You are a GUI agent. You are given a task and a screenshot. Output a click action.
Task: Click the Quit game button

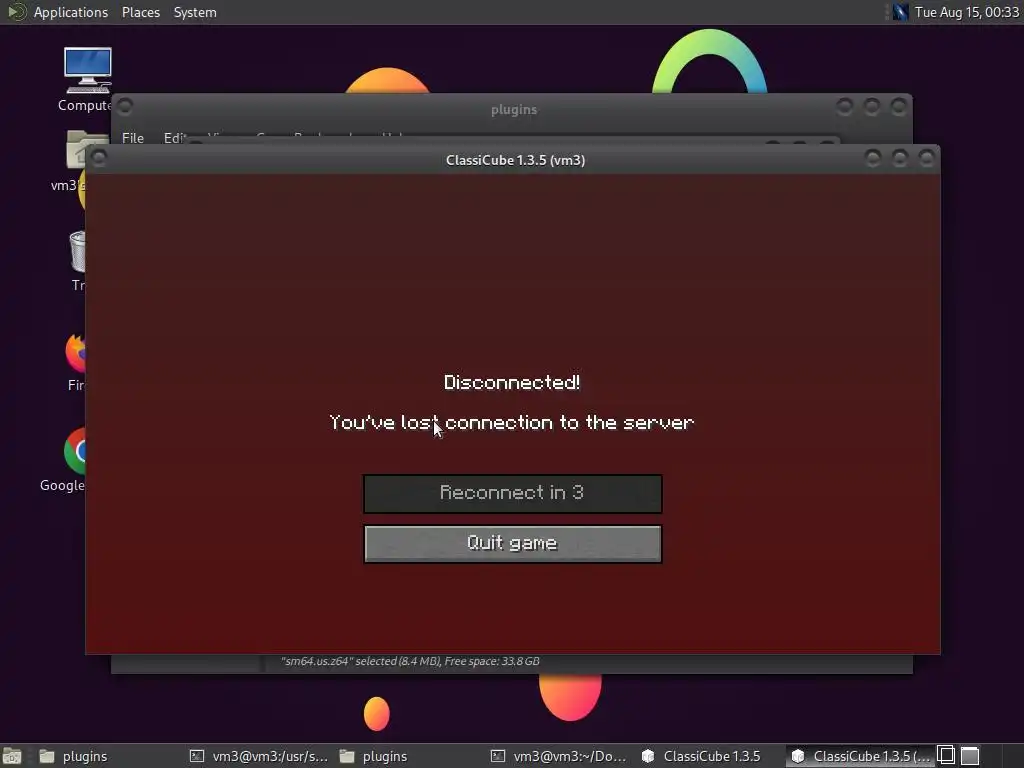[x=513, y=543]
